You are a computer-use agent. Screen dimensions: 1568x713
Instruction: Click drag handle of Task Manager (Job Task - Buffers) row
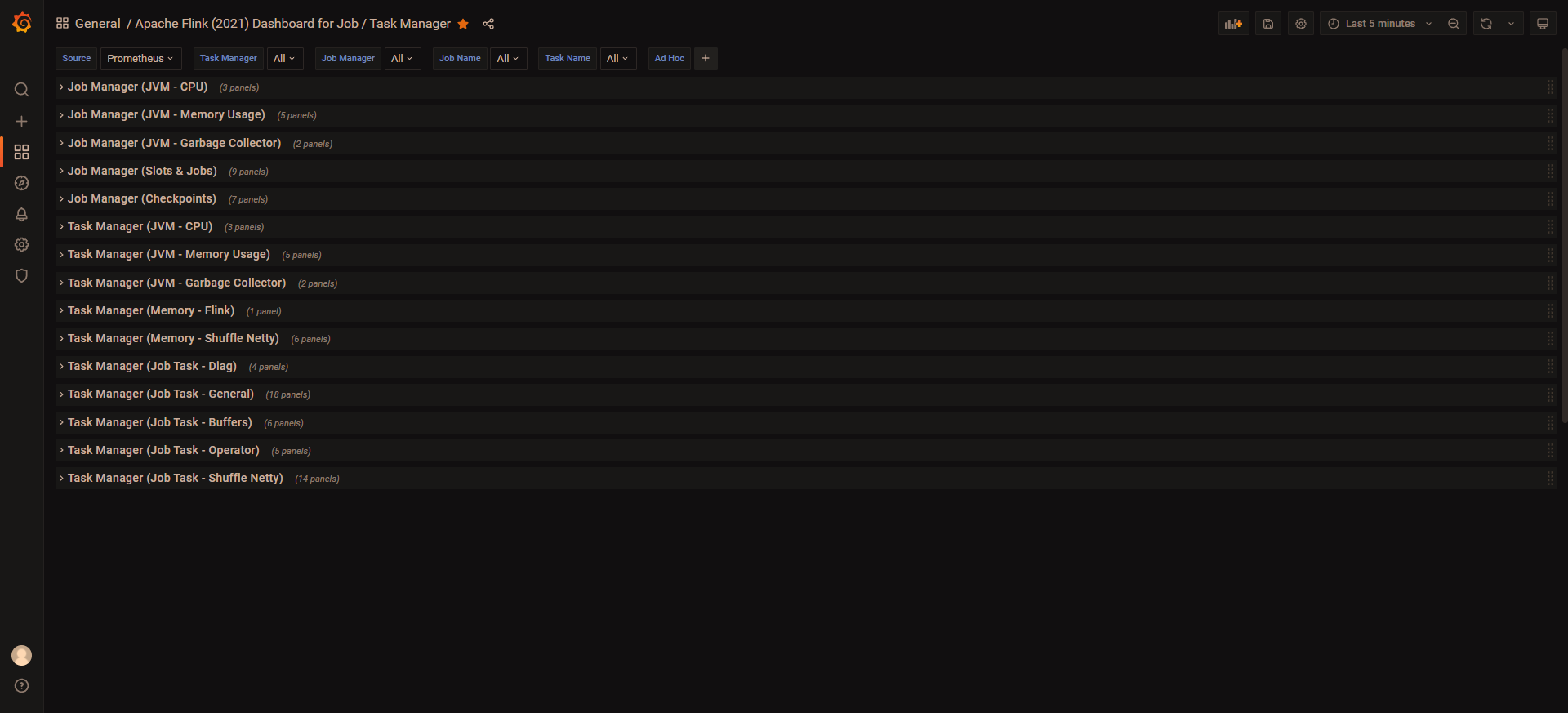click(1550, 422)
